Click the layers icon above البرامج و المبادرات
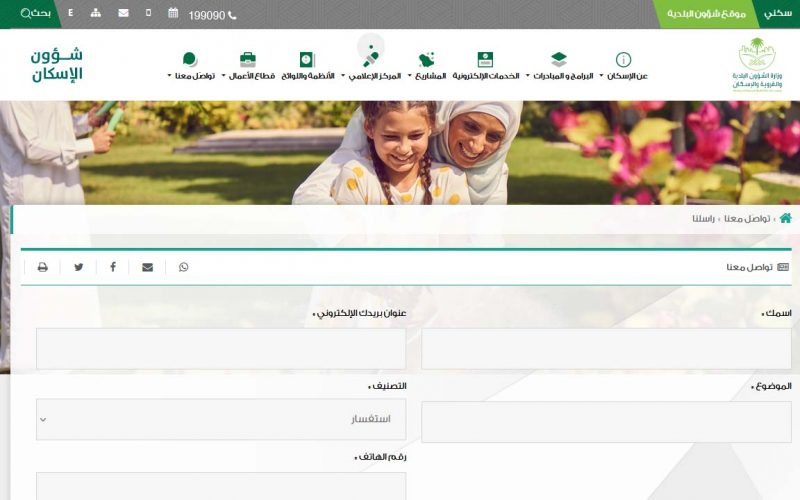 pyautogui.click(x=559, y=59)
